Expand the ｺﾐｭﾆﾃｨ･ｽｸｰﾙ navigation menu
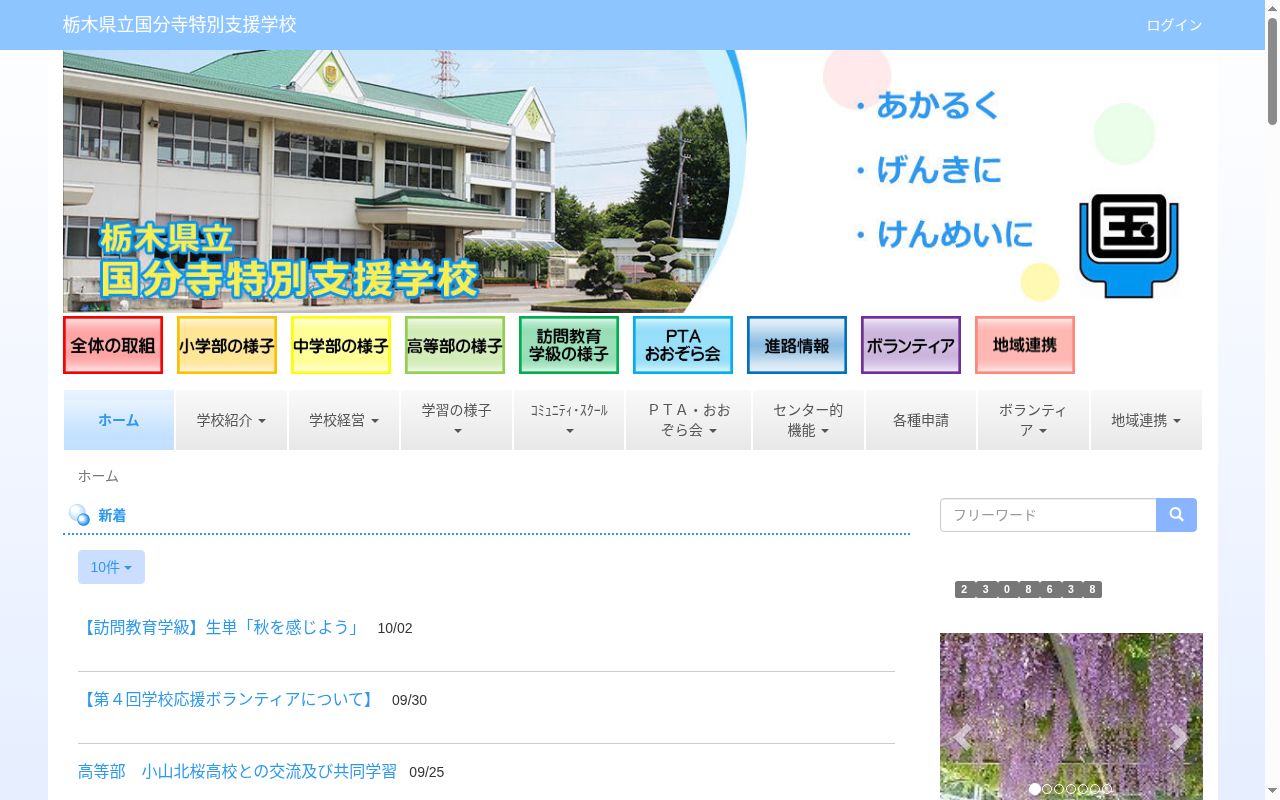This screenshot has width=1280, height=800. 569,420
